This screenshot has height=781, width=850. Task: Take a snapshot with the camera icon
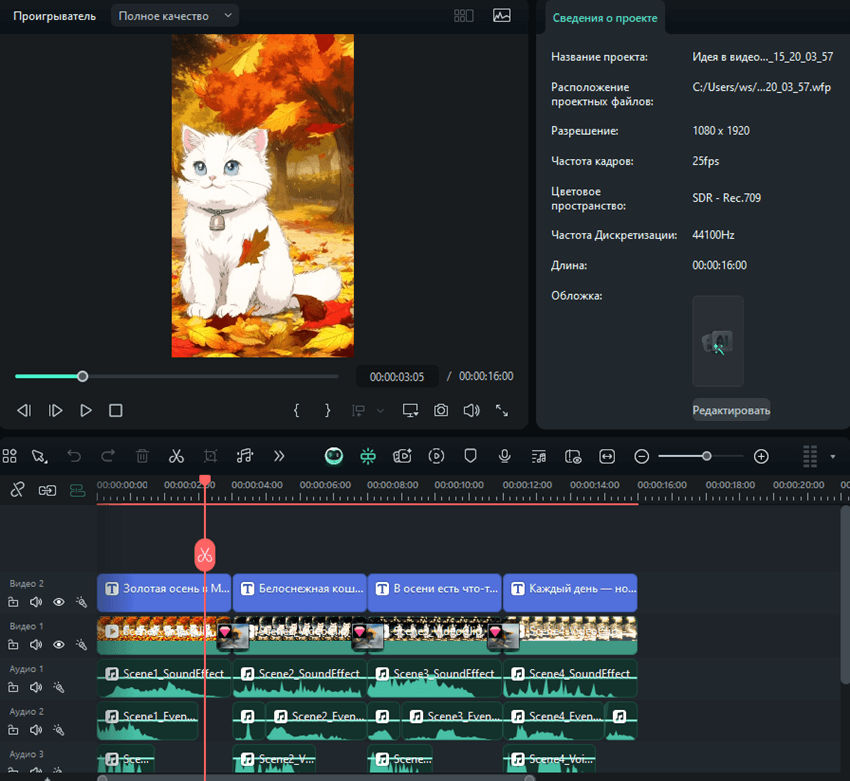pyautogui.click(x=441, y=410)
